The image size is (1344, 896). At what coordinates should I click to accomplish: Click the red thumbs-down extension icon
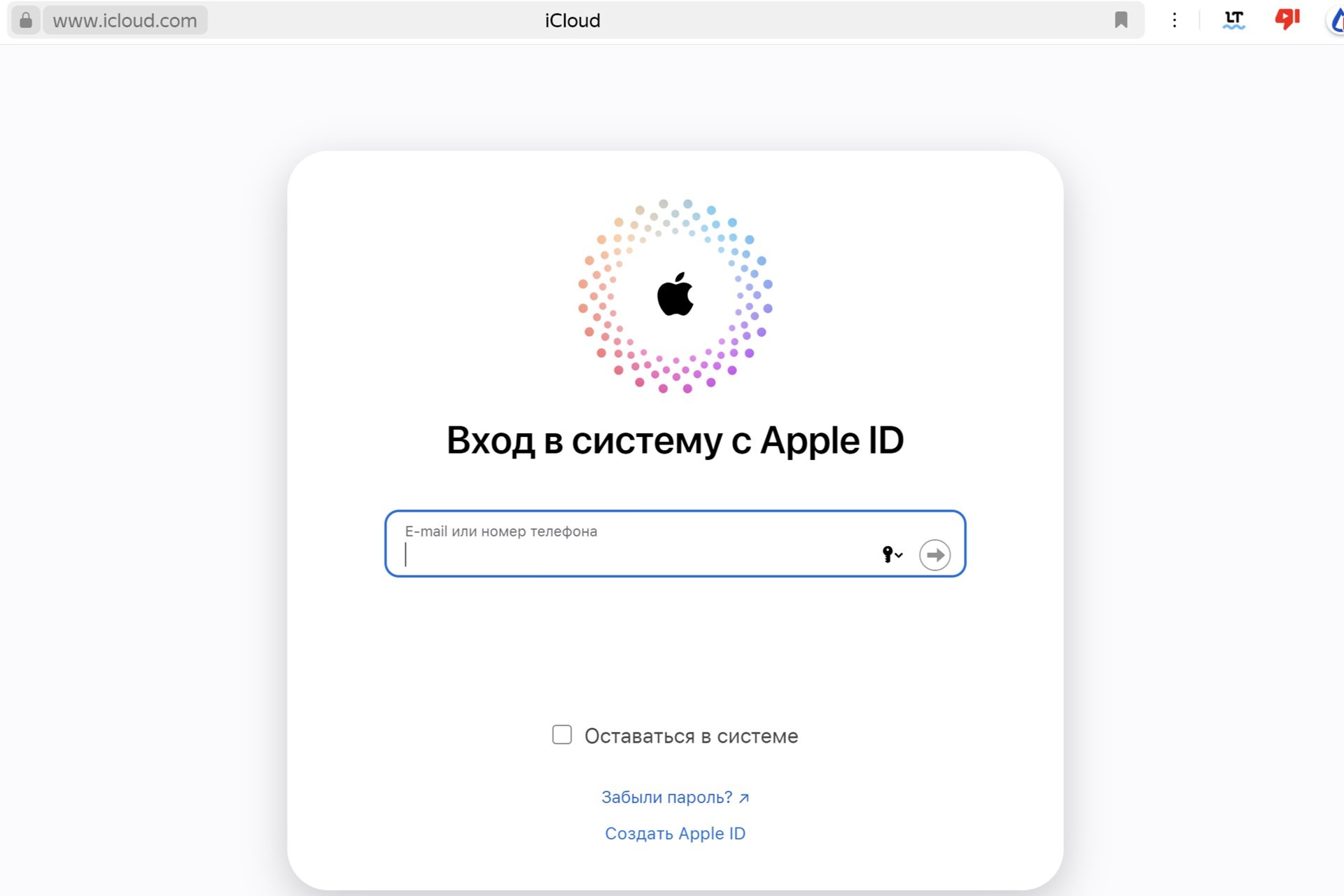1287,19
